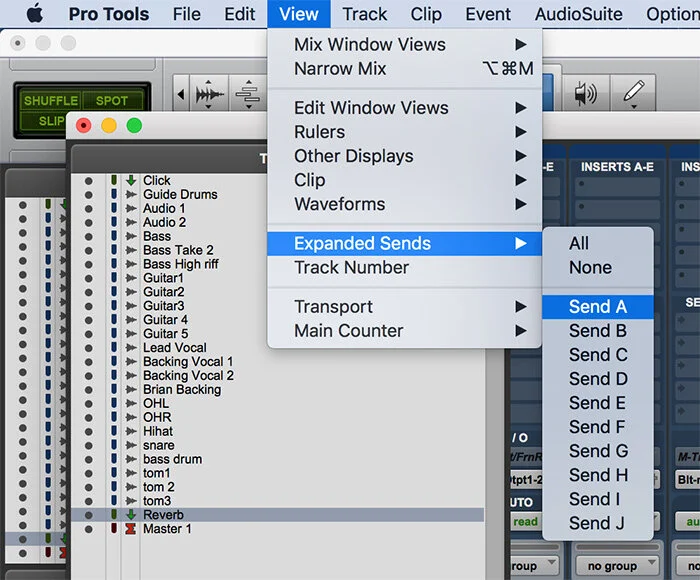
Task: Select the waveform zoom tool icon
Action: coord(209,94)
